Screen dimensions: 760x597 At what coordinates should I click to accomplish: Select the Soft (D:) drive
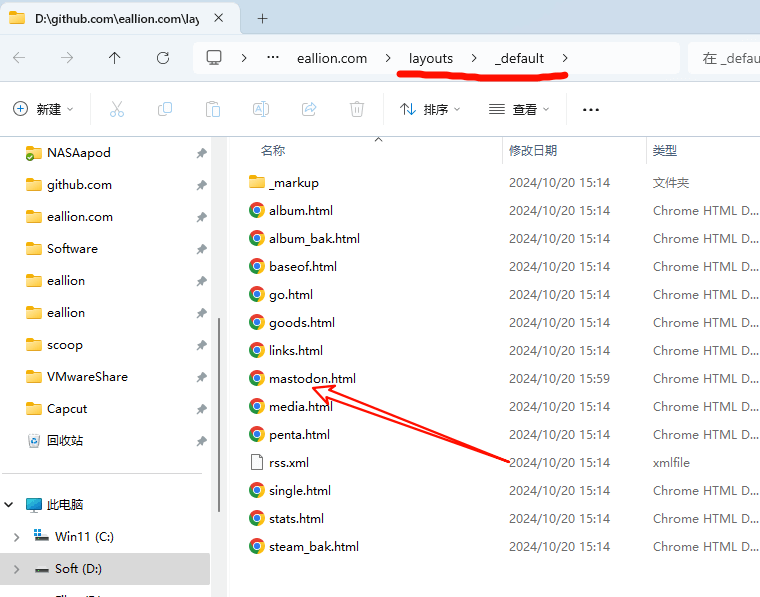tap(78, 568)
